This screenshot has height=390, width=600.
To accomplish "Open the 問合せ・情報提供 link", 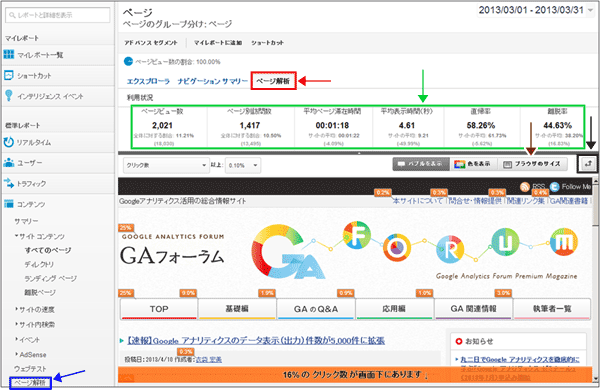I will point(475,201).
